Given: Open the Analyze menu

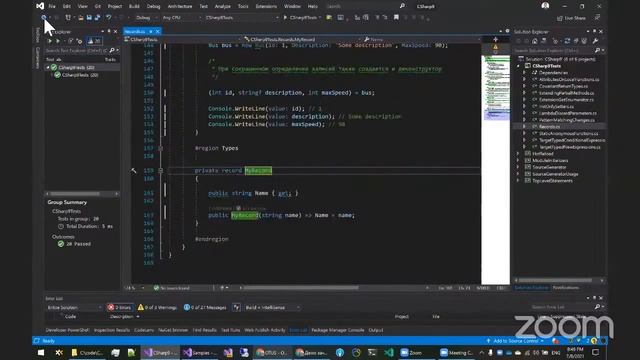Looking at the screenshot, I should click(x=222, y=7).
